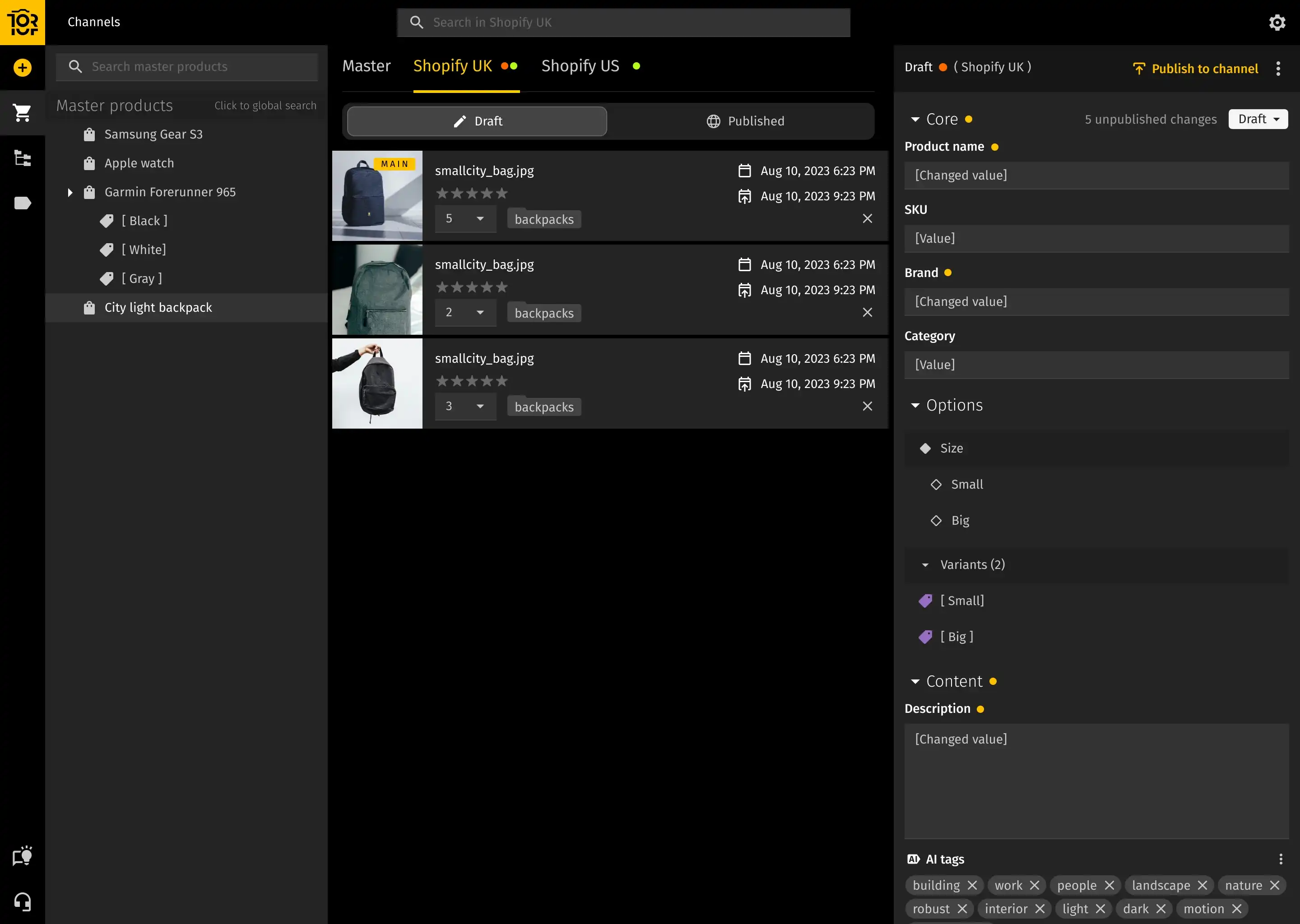The height and width of the screenshot is (924, 1300).
Task: Set star rating on the green backpack image
Action: pos(471,287)
